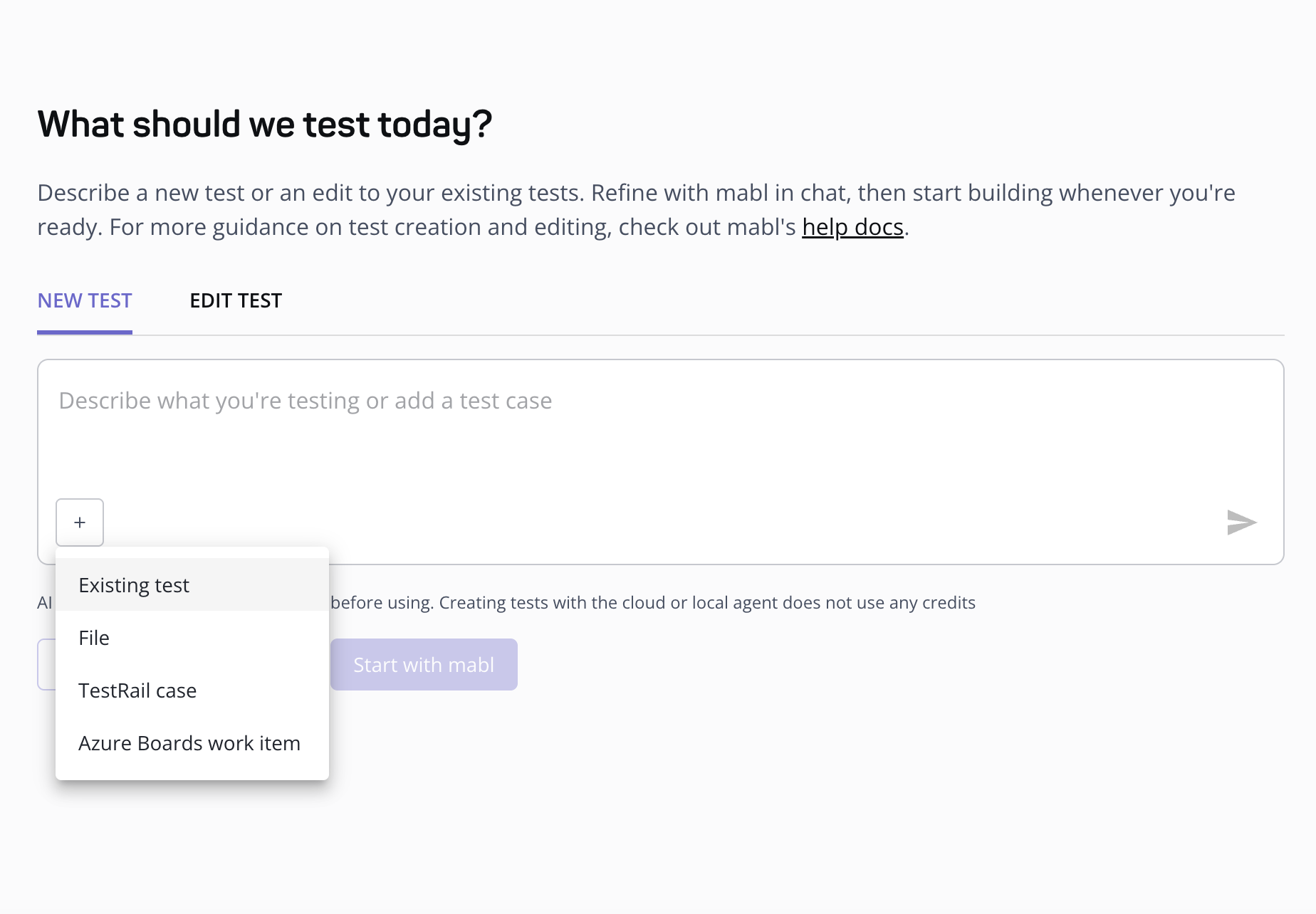The height and width of the screenshot is (914, 1316).
Task: Click the Start with mabl button
Action: (x=424, y=665)
